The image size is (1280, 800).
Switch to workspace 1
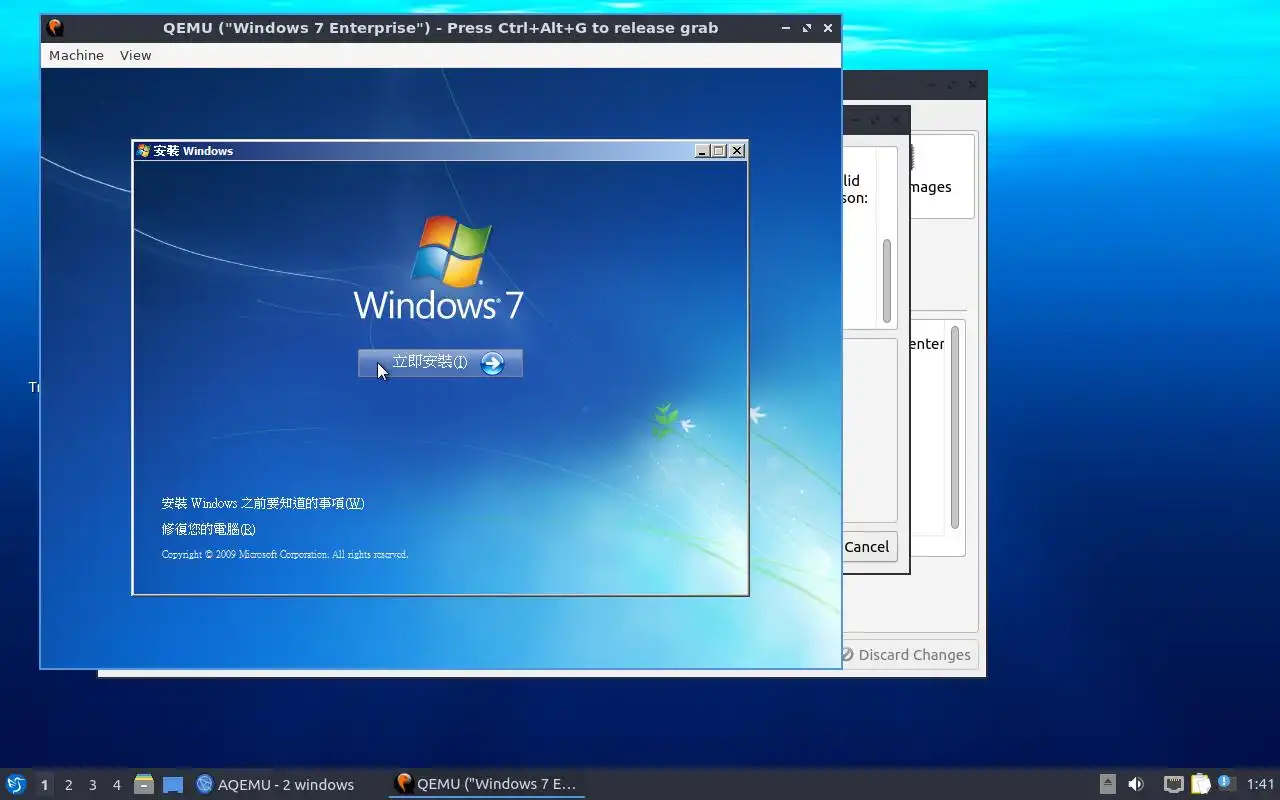pos(44,785)
